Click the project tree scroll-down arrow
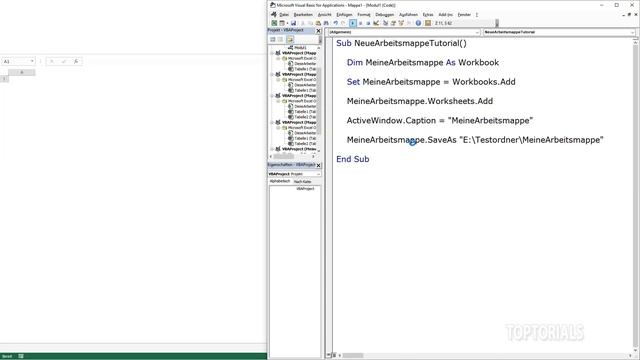 coord(319,151)
